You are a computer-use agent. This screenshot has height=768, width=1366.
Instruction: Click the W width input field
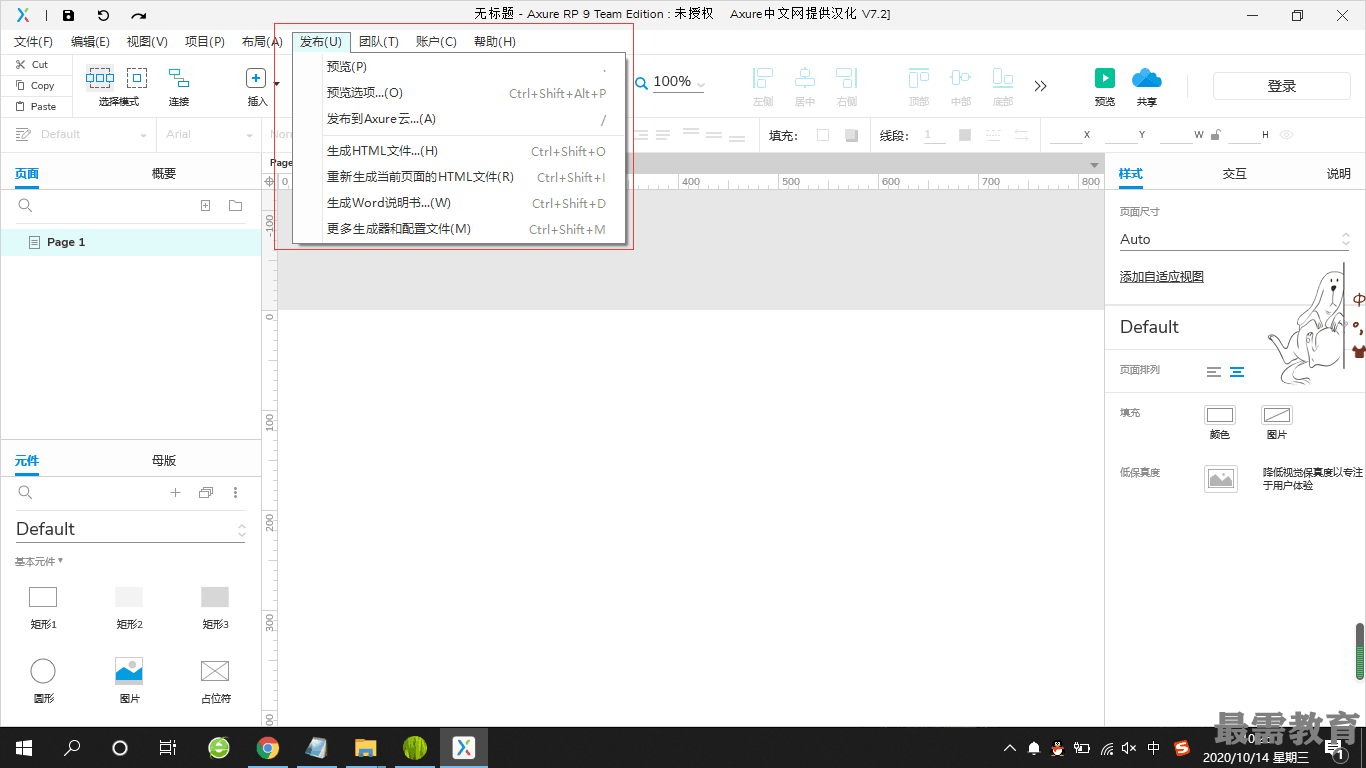tap(1176, 135)
